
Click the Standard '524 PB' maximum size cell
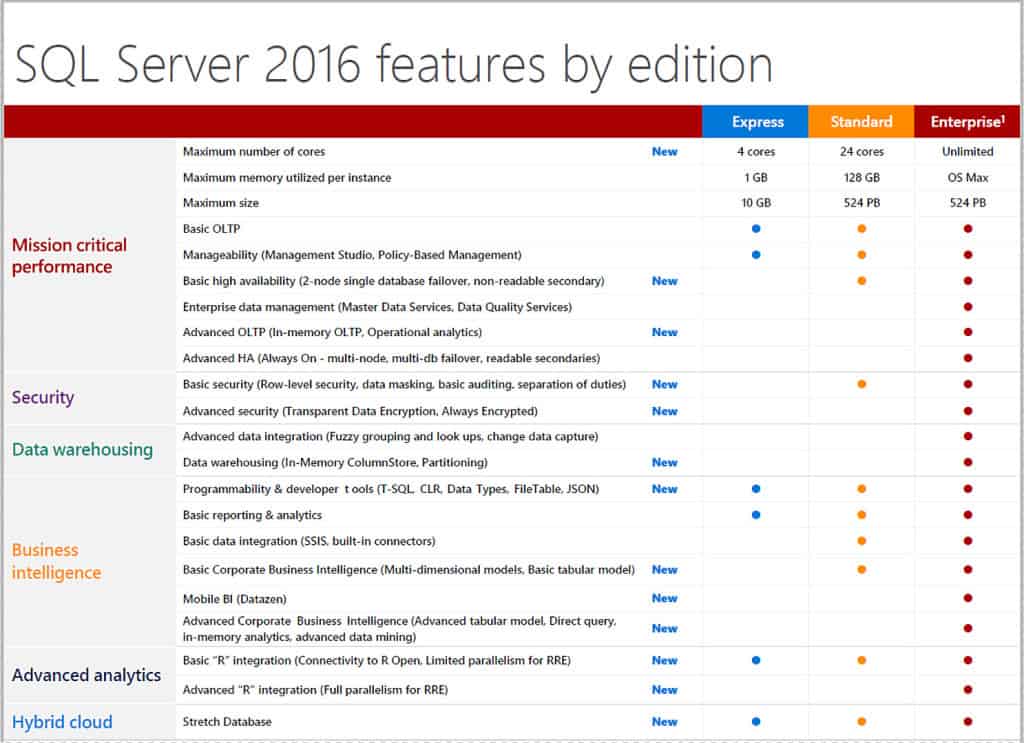pos(861,203)
